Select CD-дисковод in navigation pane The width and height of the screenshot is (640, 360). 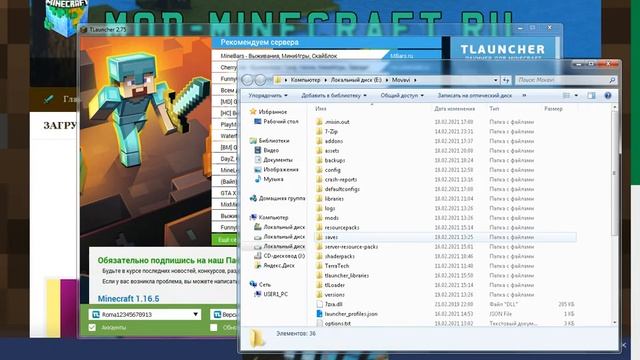point(280,256)
